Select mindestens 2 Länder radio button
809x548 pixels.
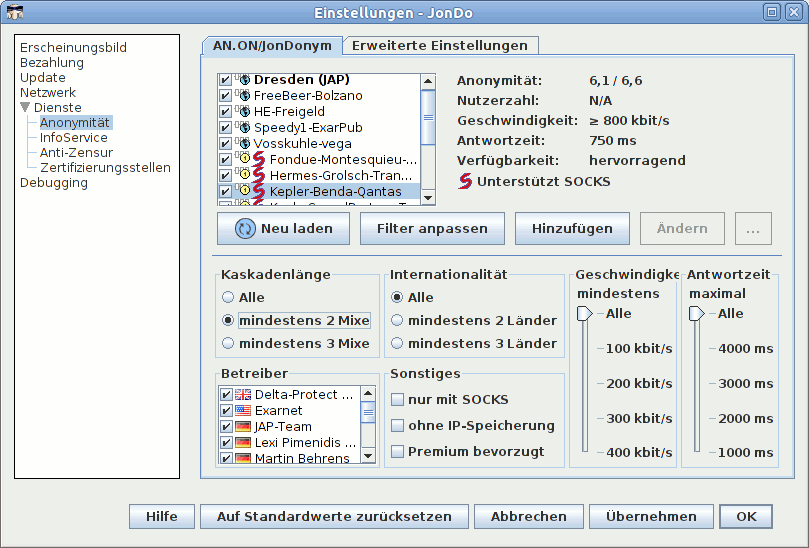(397, 320)
